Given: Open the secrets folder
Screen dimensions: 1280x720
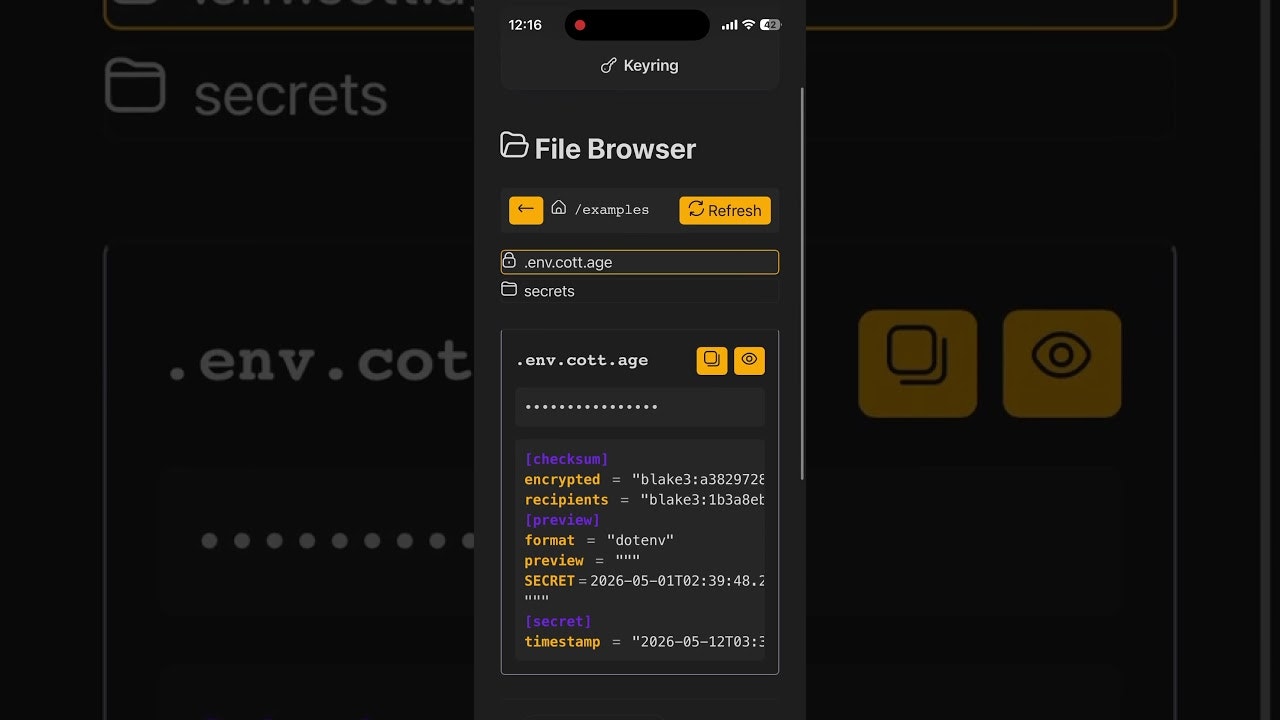Looking at the screenshot, I should point(640,291).
